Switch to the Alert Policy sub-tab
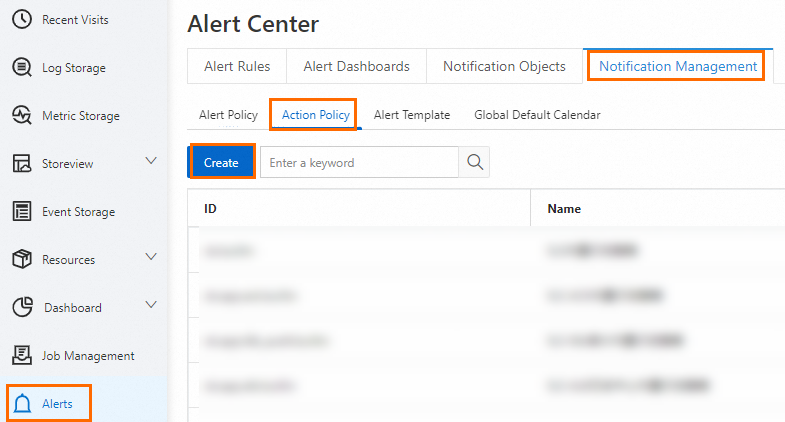This screenshot has height=422, width=785. [228, 115]
